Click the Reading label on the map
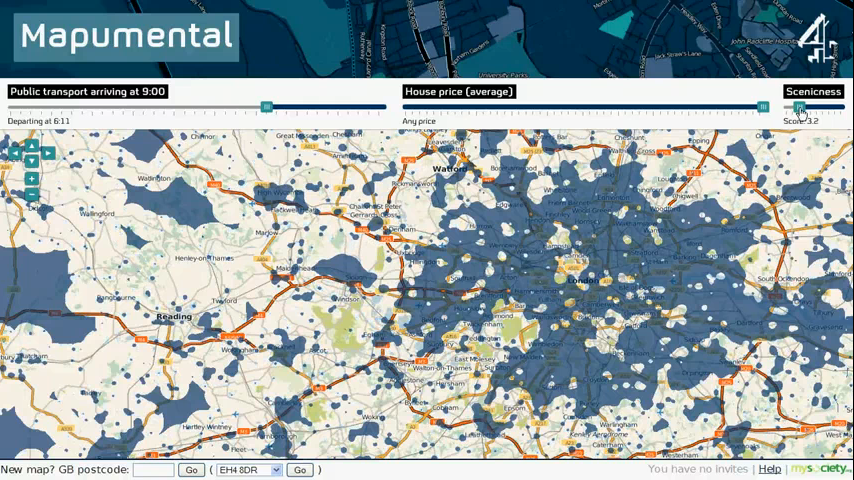 [174, 316]
